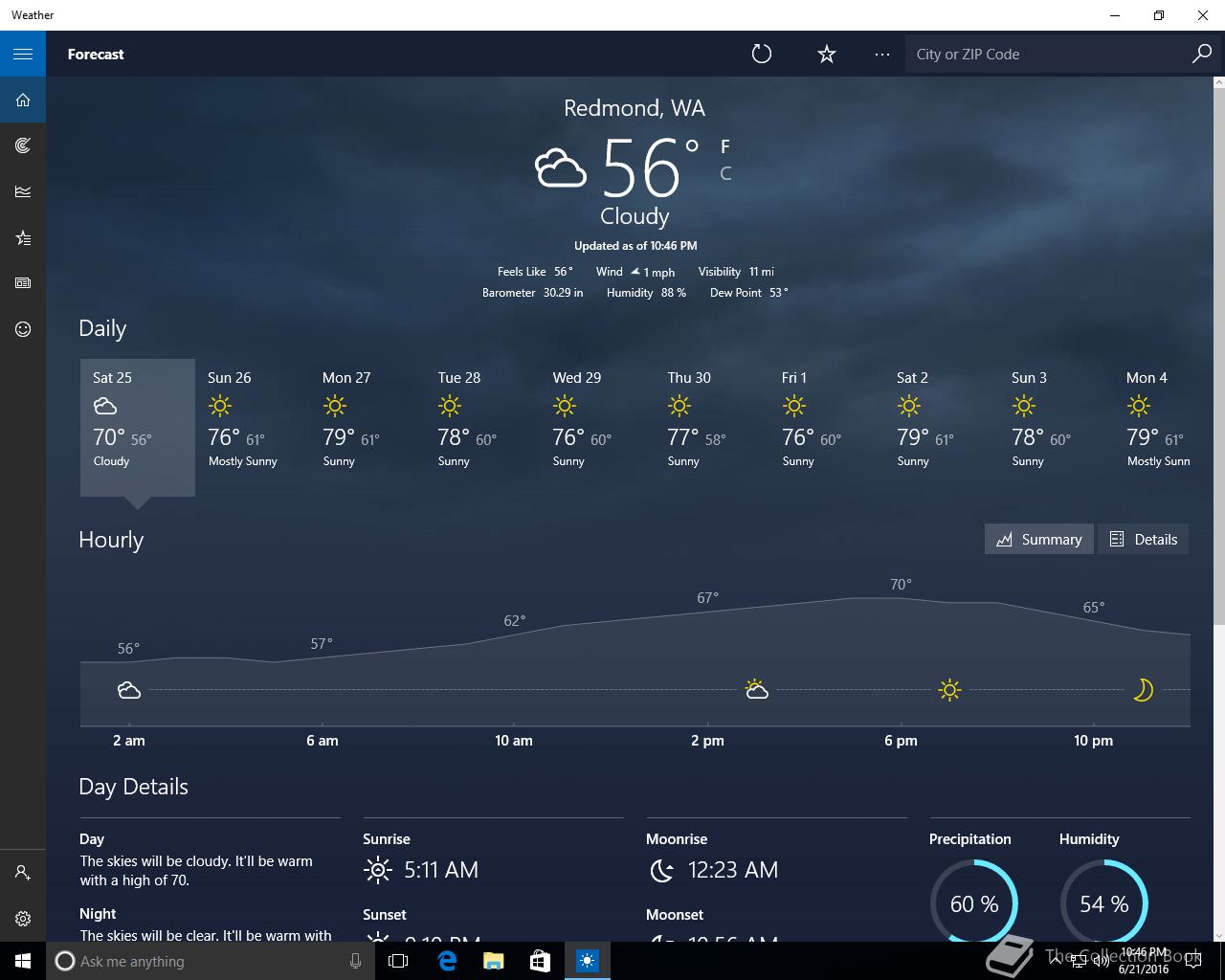Click Updated as of 10:46 PM text
The image size is (1225, 980).
coord(635,246)
